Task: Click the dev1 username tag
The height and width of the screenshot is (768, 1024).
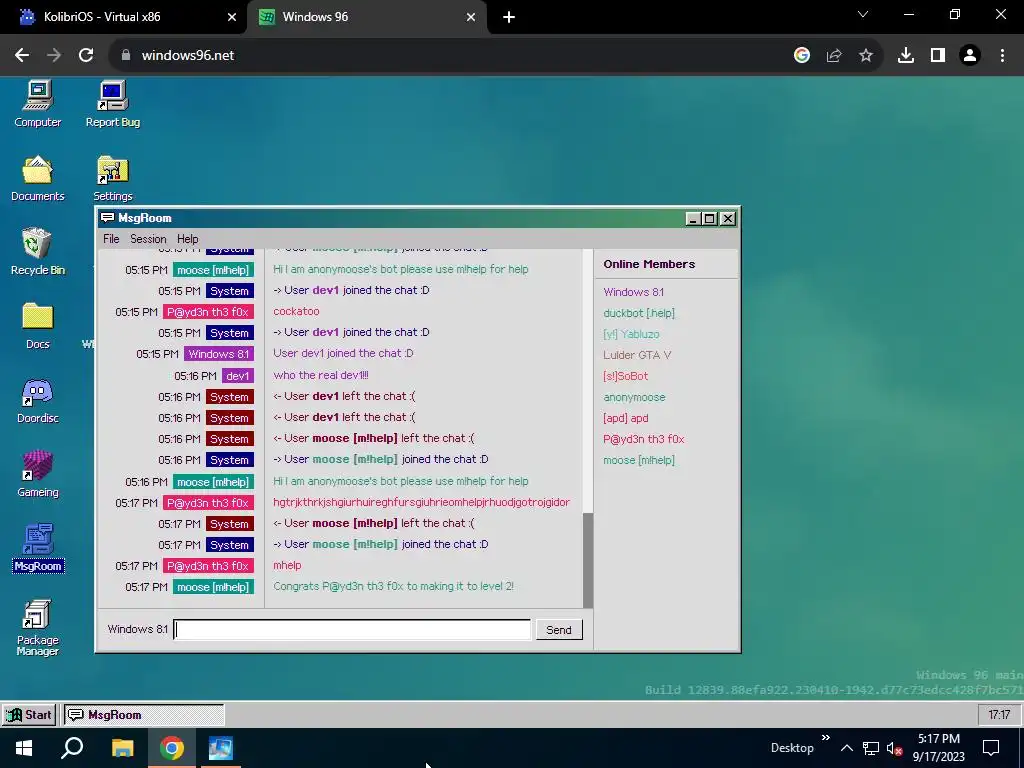Action: 237,376
